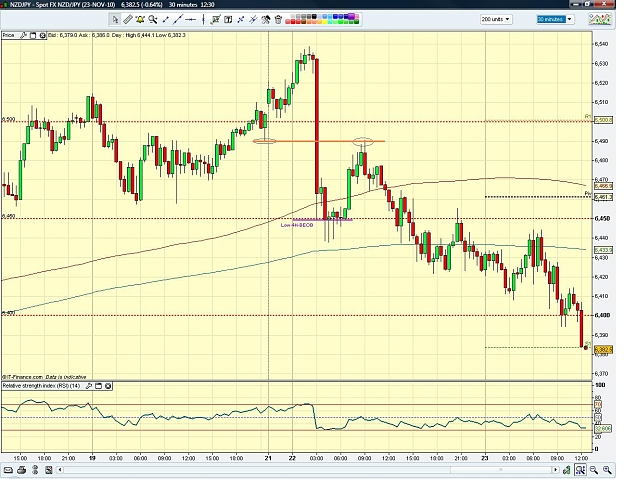Select the text annotation tool

point(228,19)
